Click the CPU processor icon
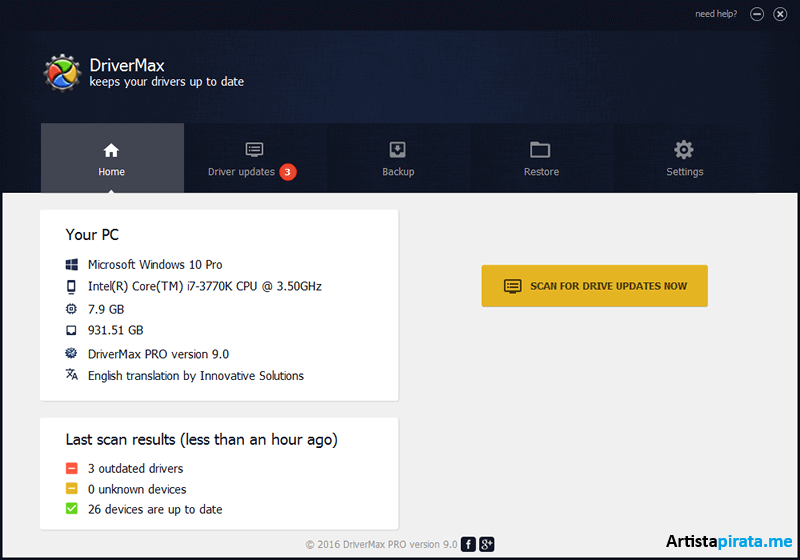 coord(72,286)
